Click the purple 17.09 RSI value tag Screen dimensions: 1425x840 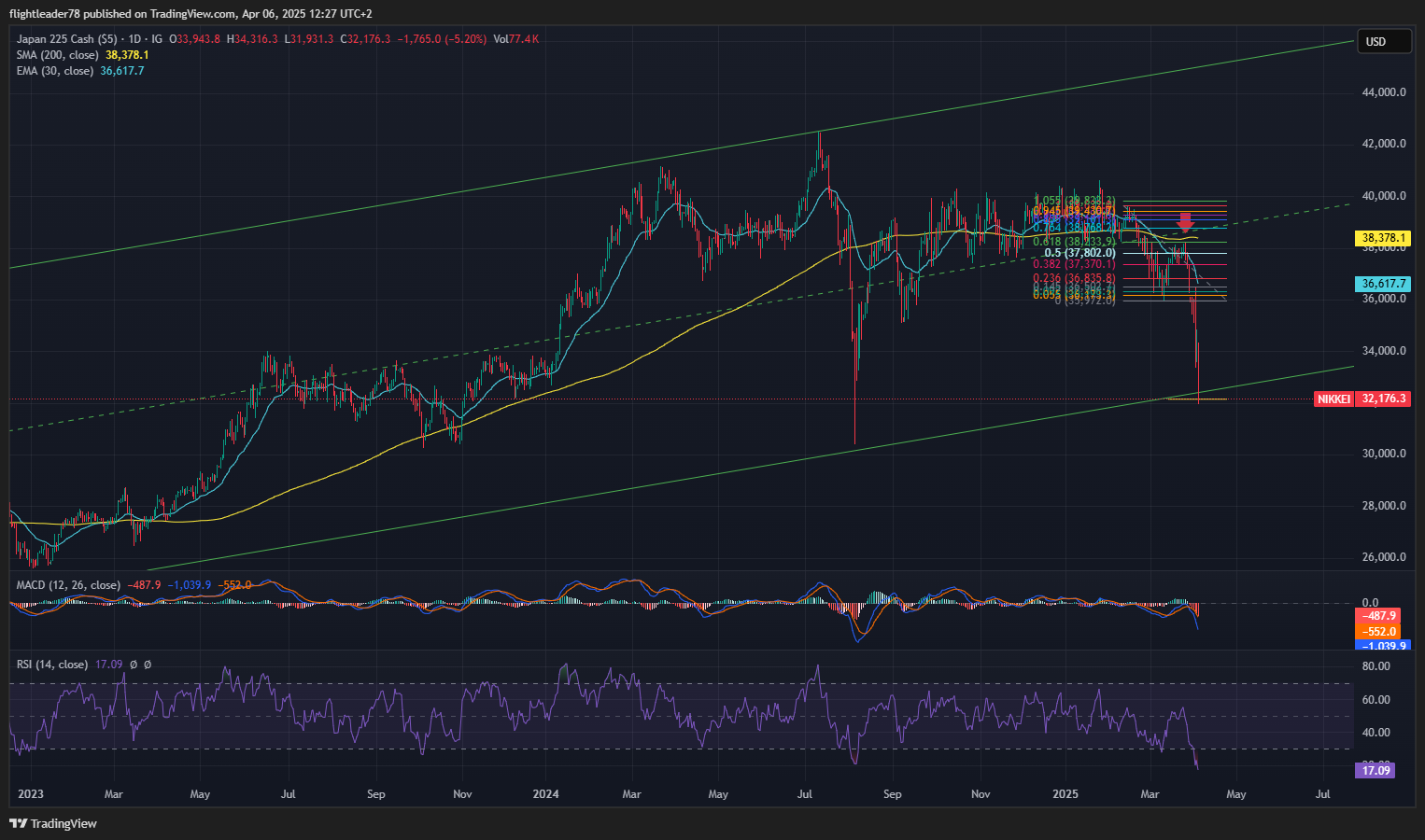(1376, 770)
